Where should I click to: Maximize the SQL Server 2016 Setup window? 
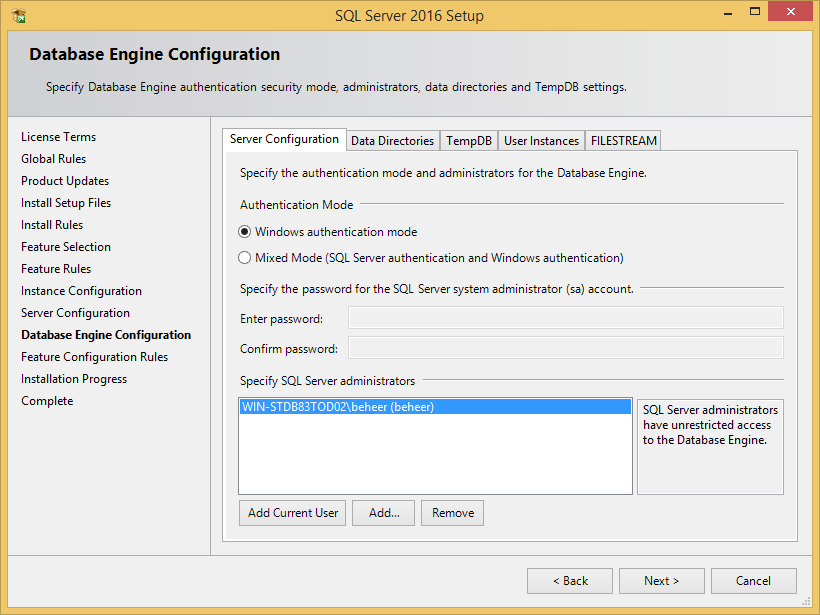click(755, 12)
